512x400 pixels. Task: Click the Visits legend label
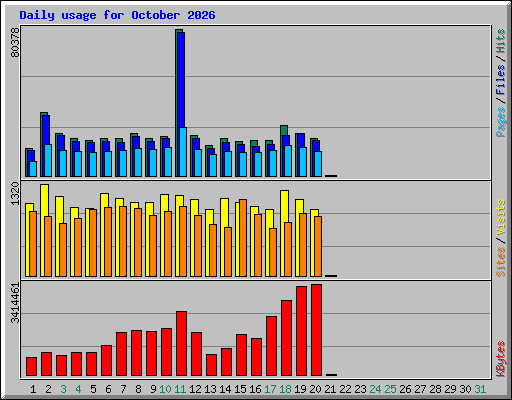(x=500, y=218)
